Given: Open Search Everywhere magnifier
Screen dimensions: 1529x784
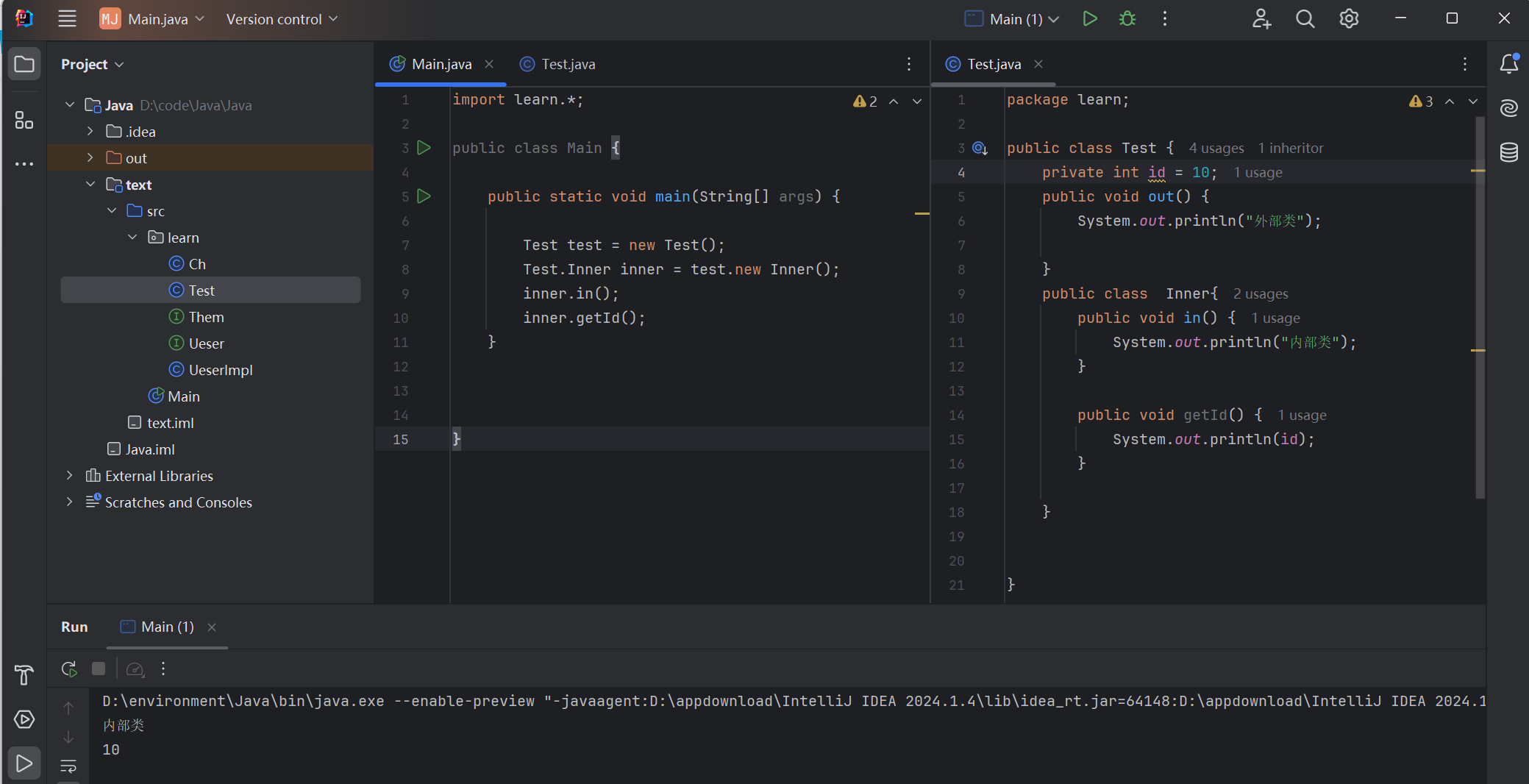Looking at the screenshot, I should 1305,19.
